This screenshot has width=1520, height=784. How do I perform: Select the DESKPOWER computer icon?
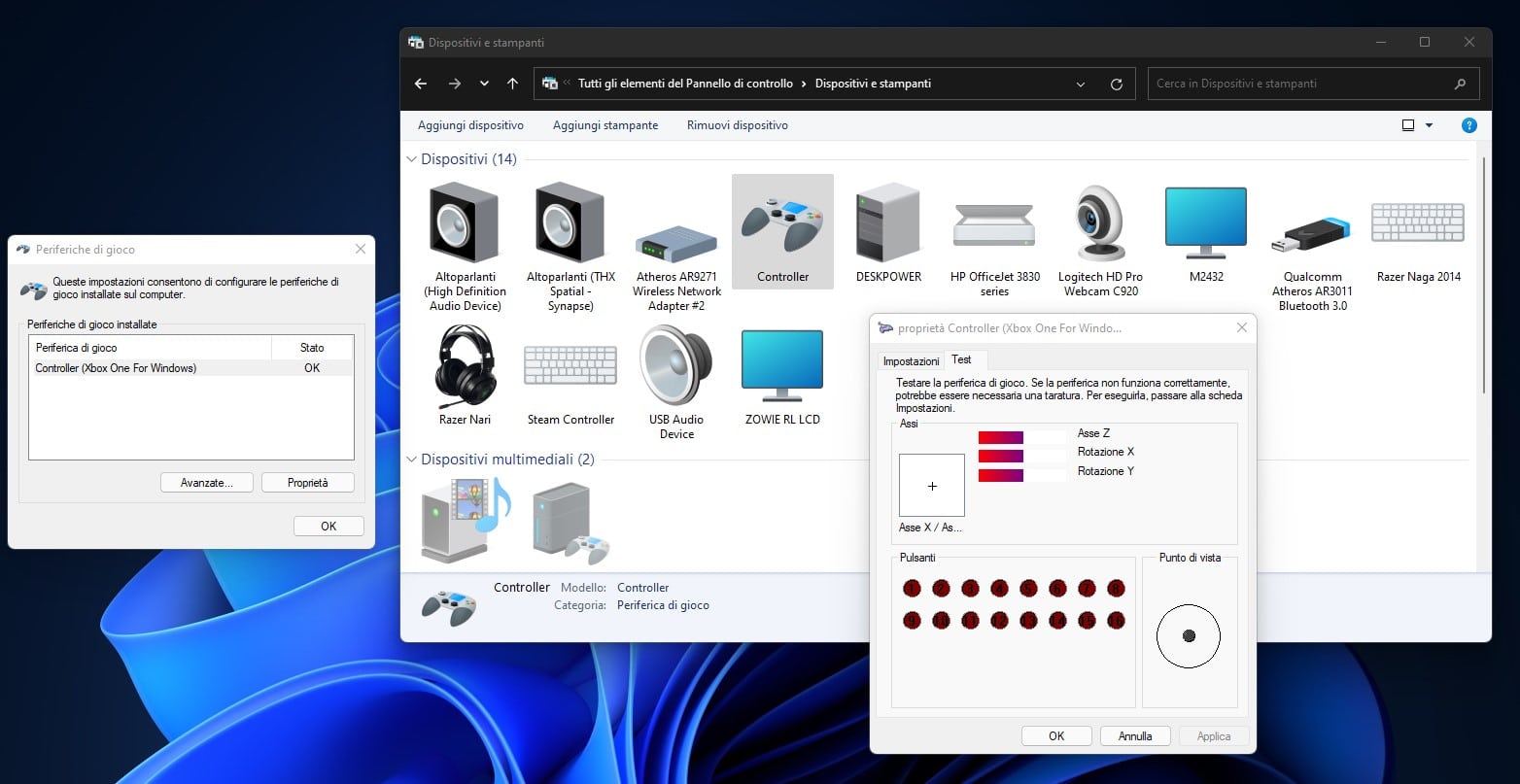[887, 223]
